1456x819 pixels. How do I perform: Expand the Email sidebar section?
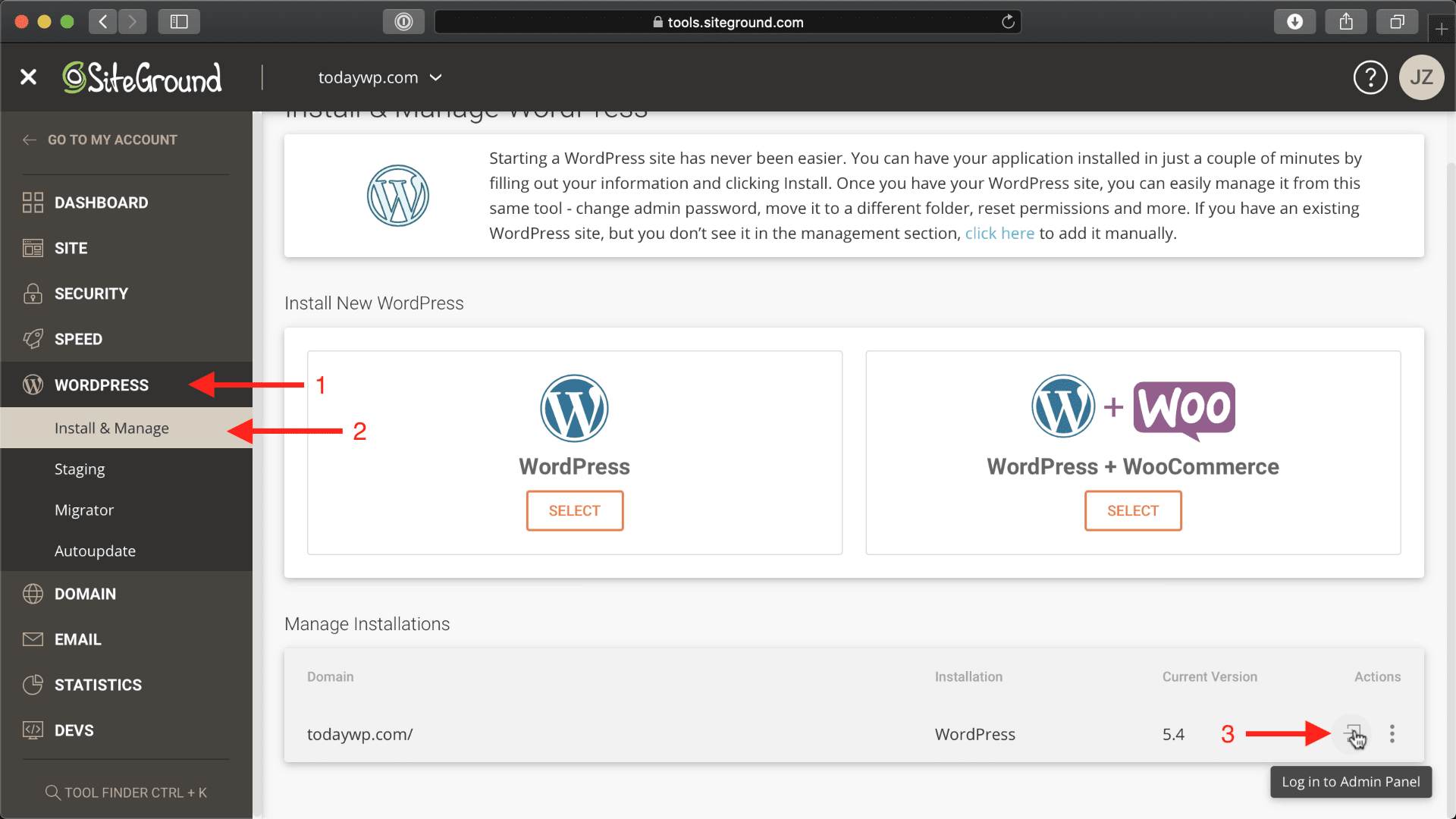126,639
